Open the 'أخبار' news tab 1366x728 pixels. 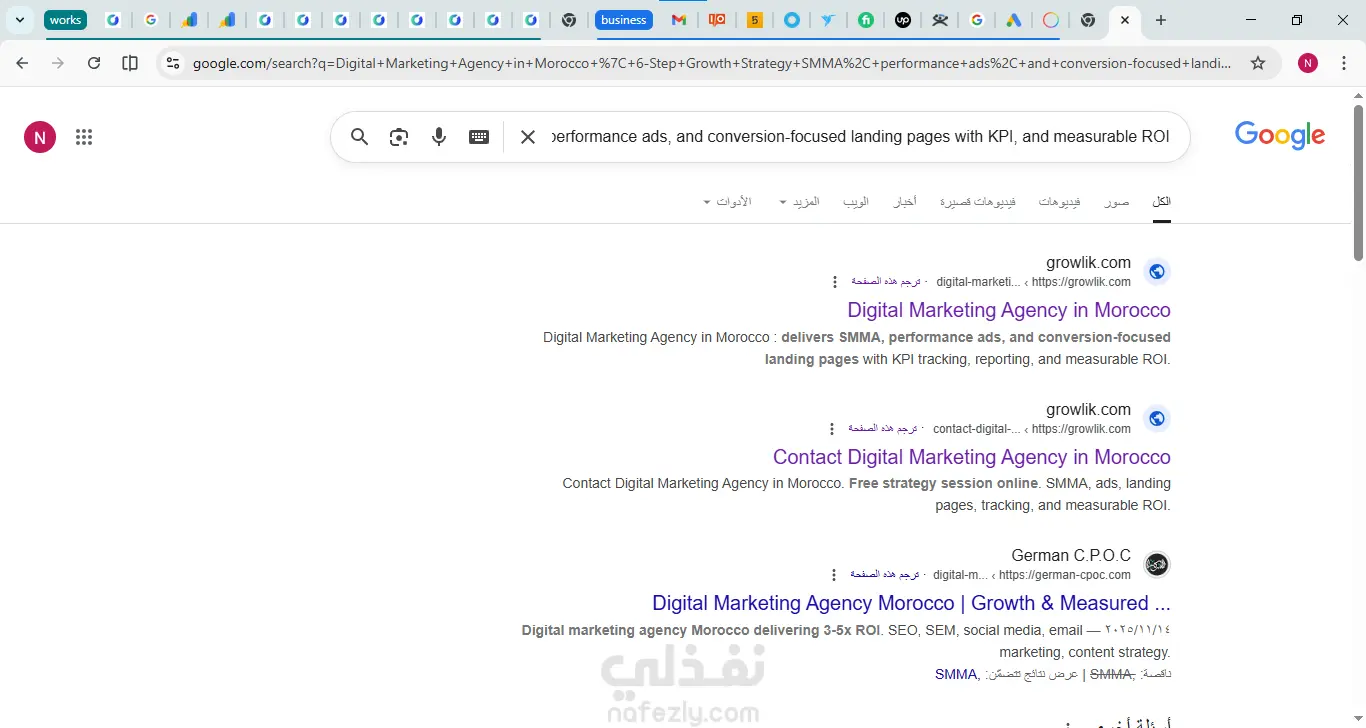(905, 202)
